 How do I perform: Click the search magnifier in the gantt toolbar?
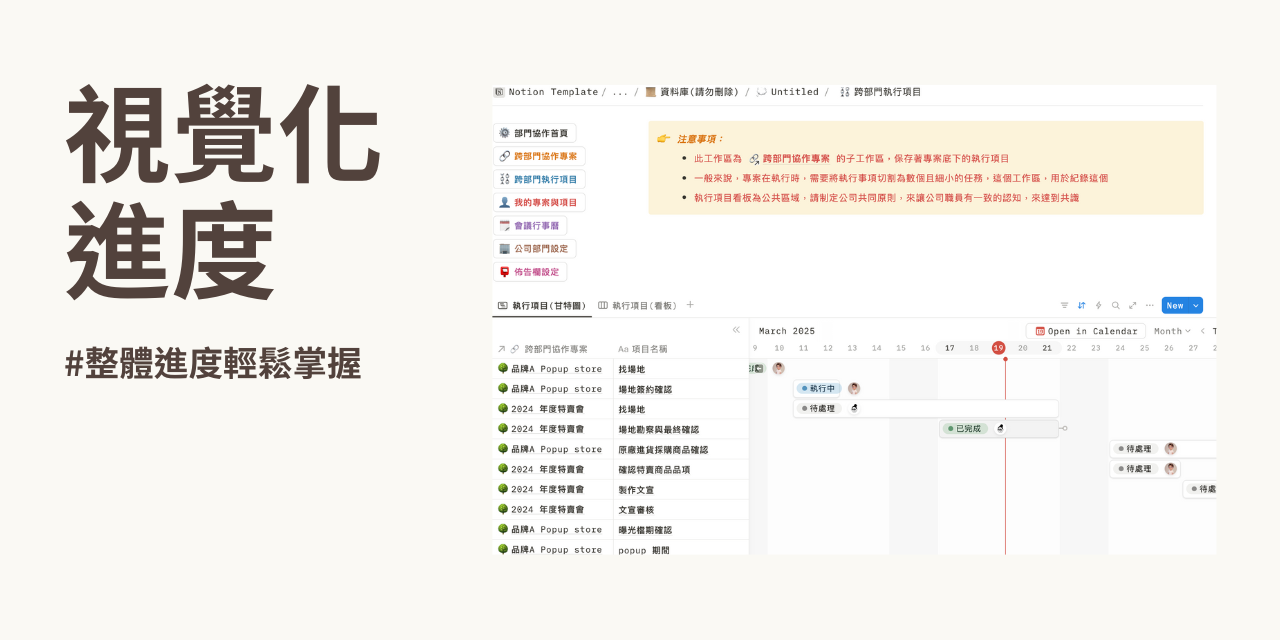point(1116,305)
